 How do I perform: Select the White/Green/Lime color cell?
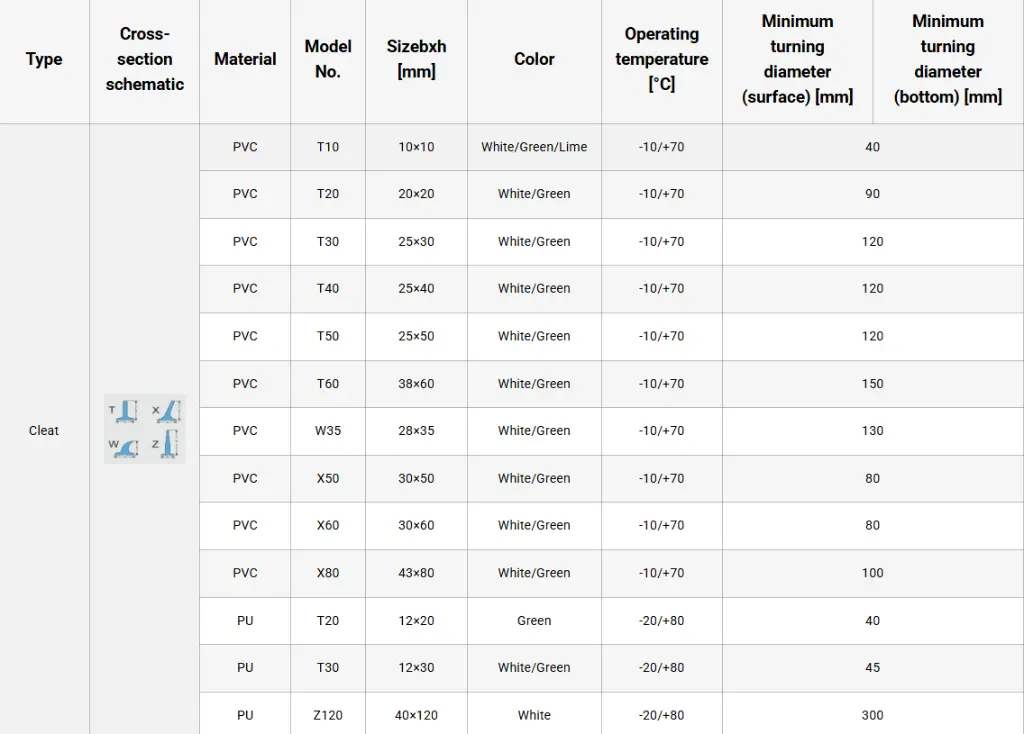[x=534, y=147]
